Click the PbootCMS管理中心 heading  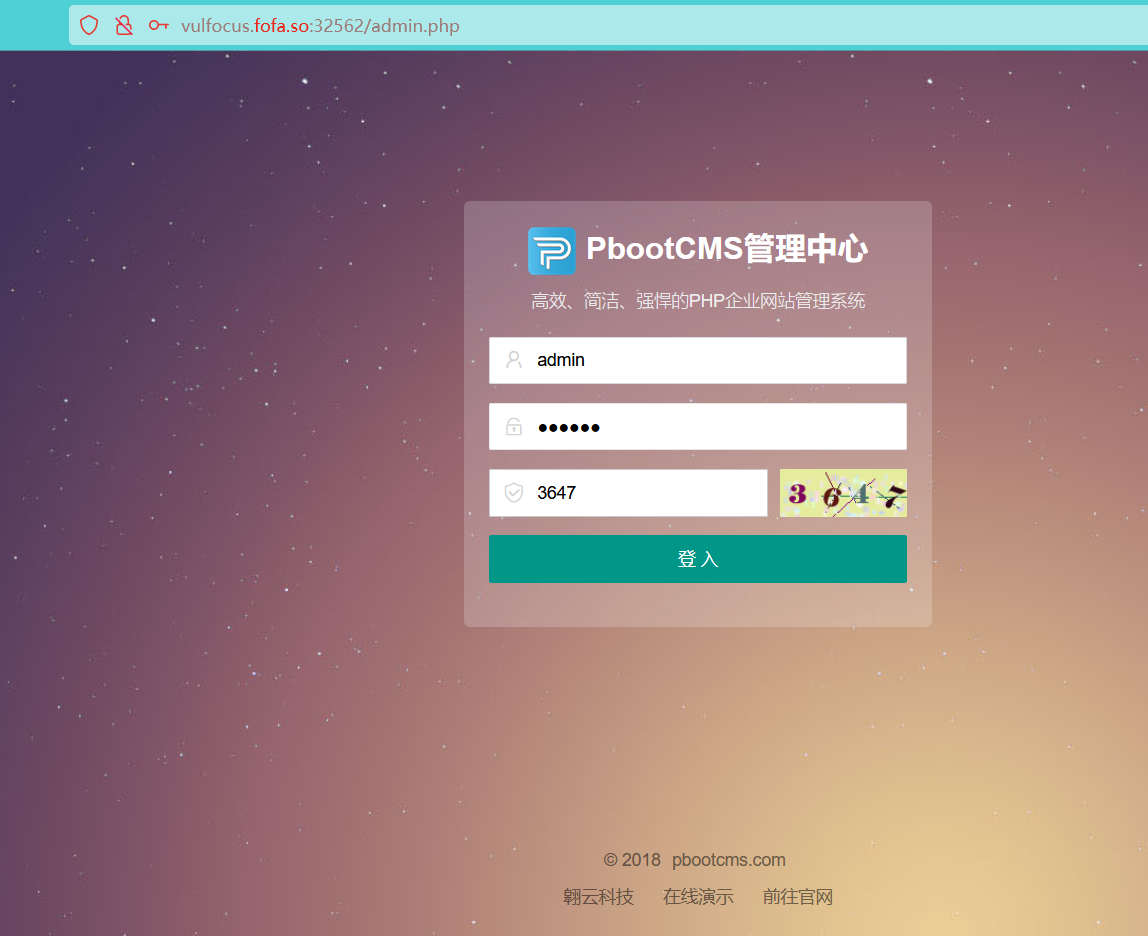click(726, 250)
